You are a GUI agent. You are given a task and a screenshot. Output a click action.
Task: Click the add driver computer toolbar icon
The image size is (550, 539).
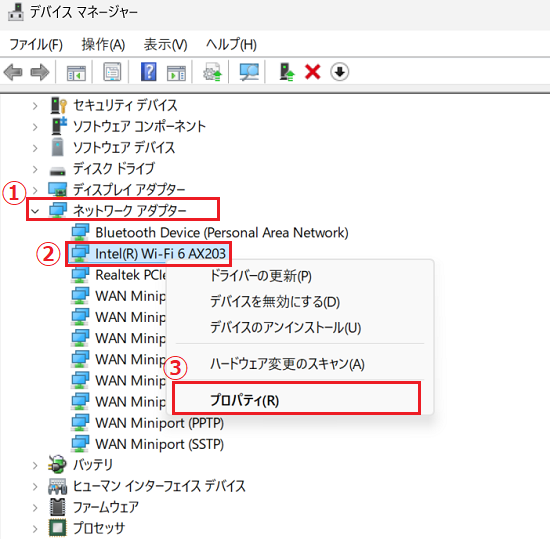pos(287,72)
